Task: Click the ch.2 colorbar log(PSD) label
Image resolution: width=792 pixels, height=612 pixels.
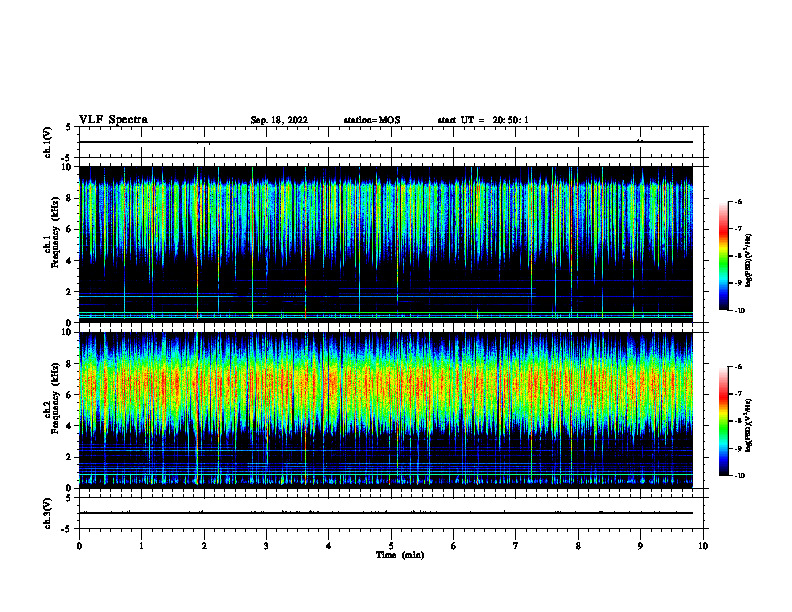Action: pyautogui.click(x=748, y=426)
